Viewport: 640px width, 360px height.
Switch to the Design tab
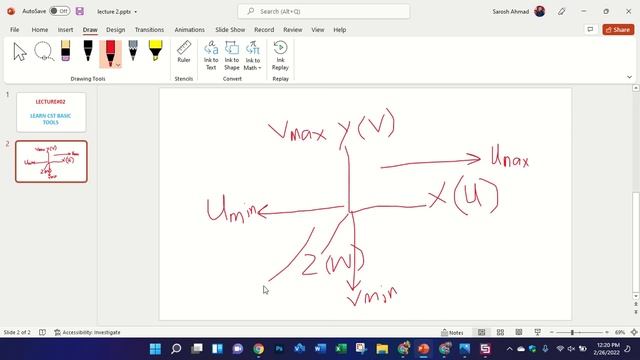116,30
